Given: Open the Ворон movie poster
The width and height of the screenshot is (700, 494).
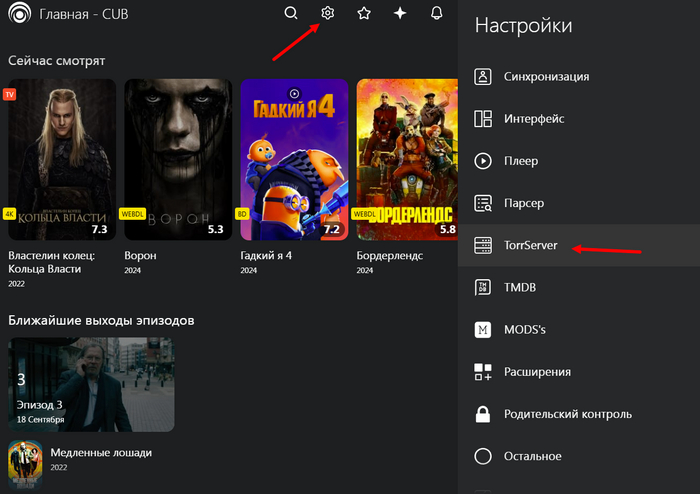Looking at the screenshot, I should pyautogui.click(x=178, y=159).
